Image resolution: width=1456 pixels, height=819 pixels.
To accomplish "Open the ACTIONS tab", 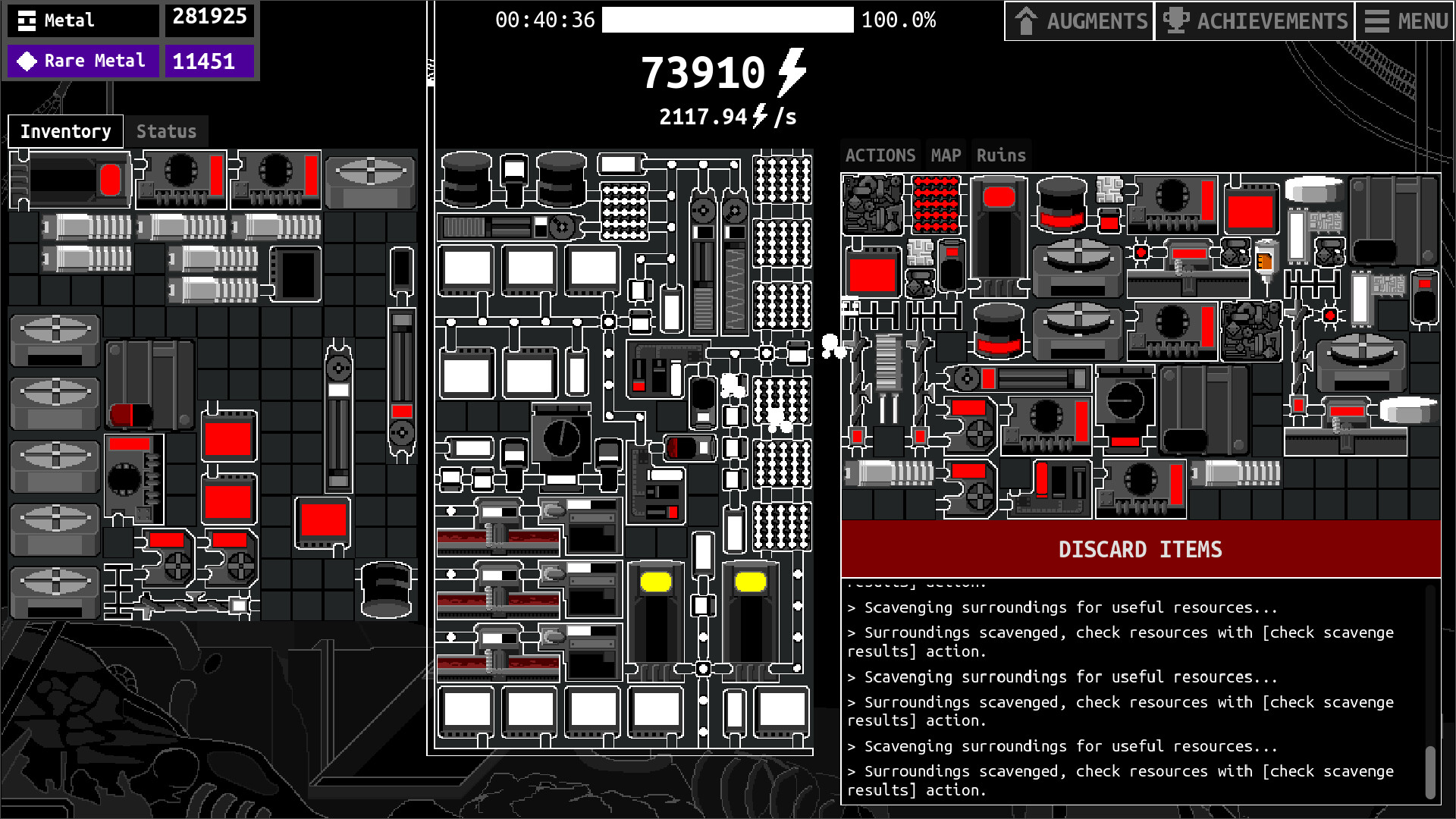I will click(x=880, y=155).
